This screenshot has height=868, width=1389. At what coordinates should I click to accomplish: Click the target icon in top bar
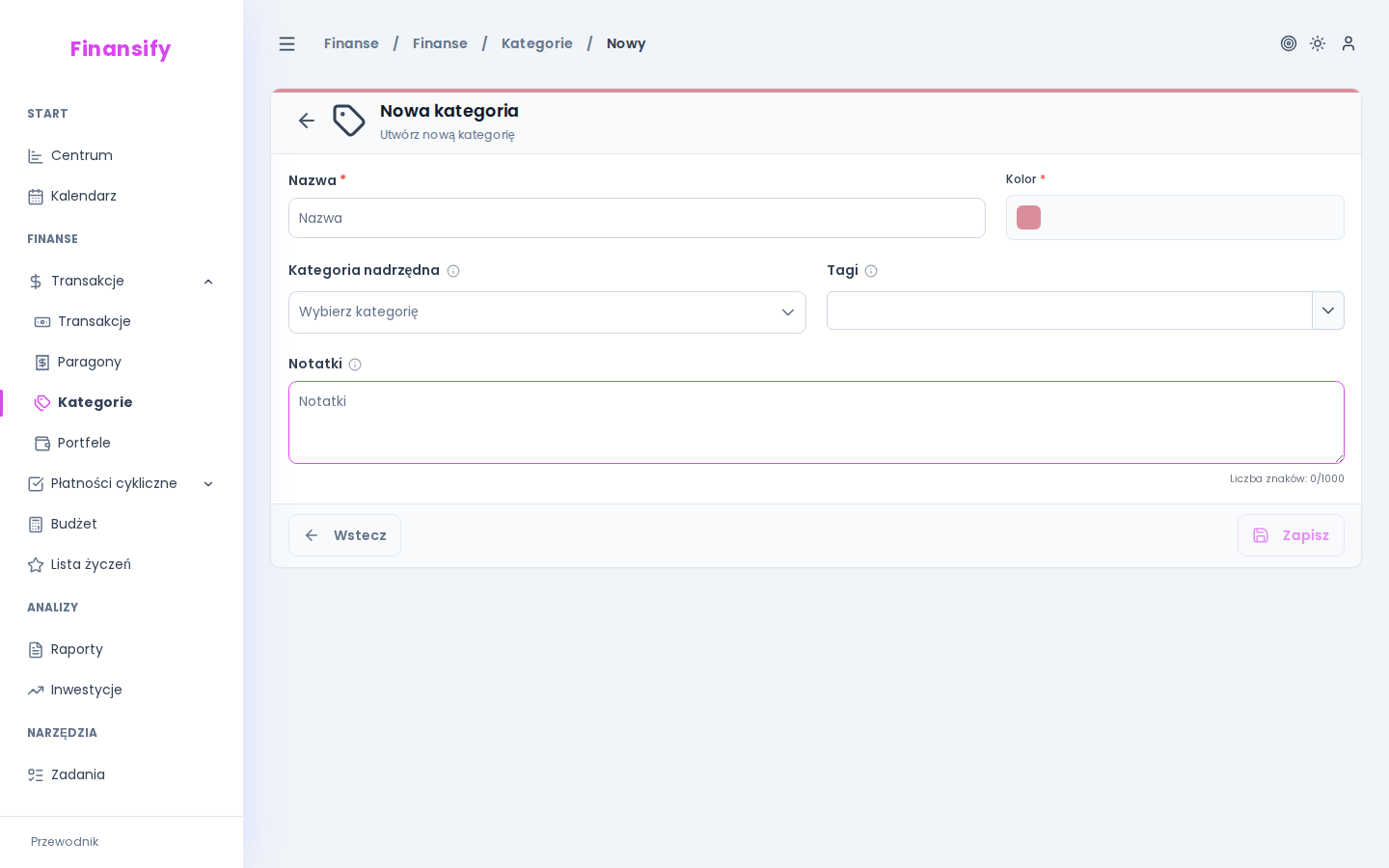point(1288,43)
